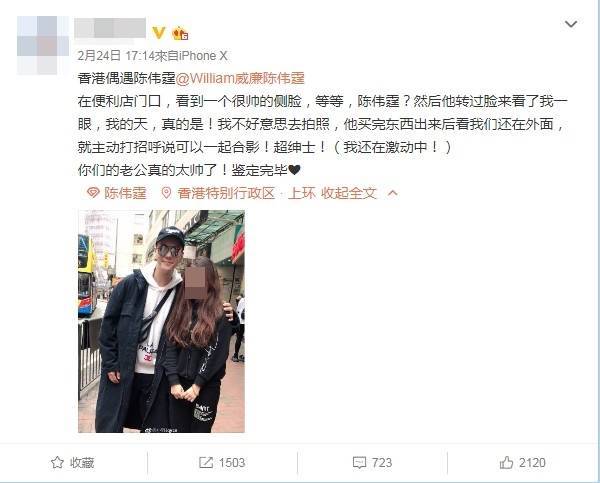
Task: Click the membership crown badge icon
Action: click(180, 33)
